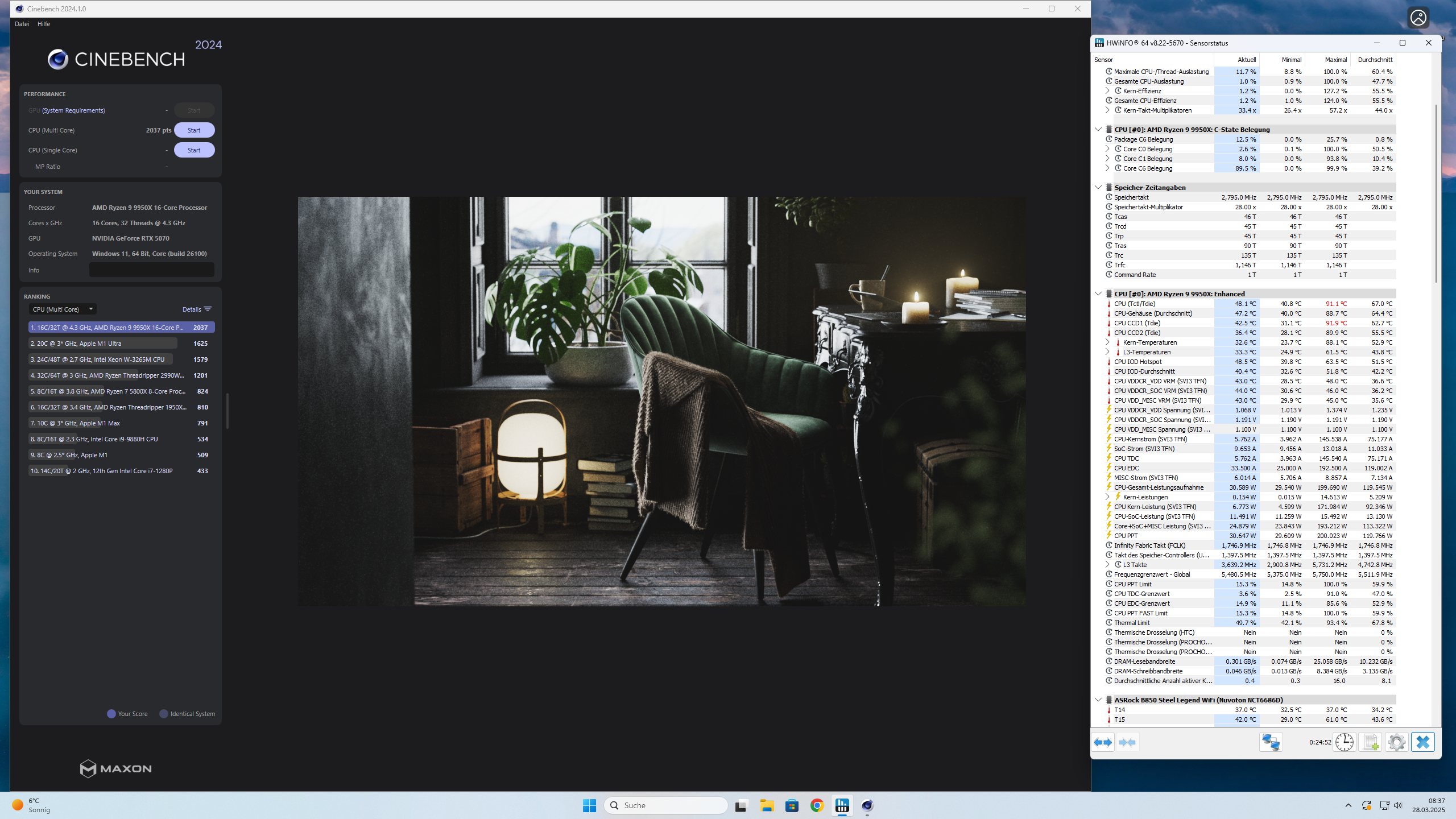Open the Hilfe menu
Viewport: 1456px width, 819px height.
[44, 24]
